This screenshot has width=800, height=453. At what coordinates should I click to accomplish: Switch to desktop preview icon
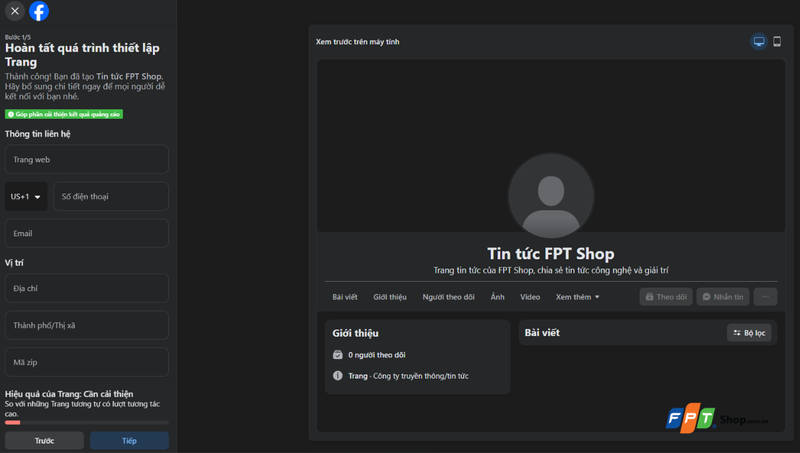coord(759,41)
